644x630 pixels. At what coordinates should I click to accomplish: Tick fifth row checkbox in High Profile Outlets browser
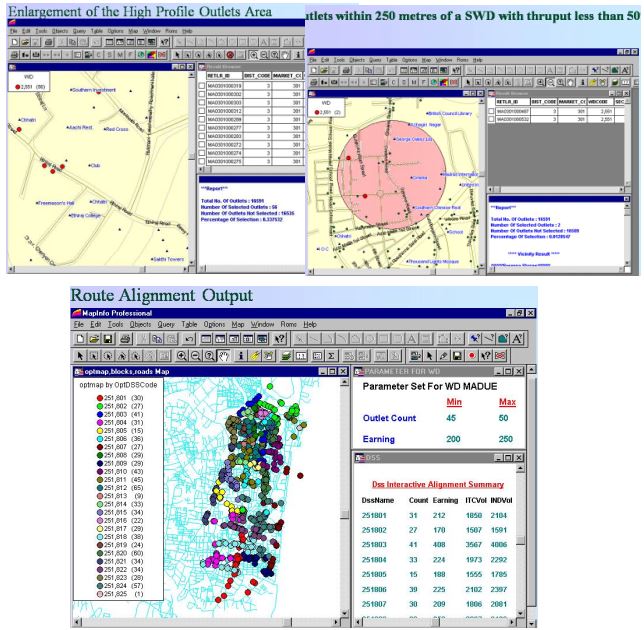tap(202, 120)
